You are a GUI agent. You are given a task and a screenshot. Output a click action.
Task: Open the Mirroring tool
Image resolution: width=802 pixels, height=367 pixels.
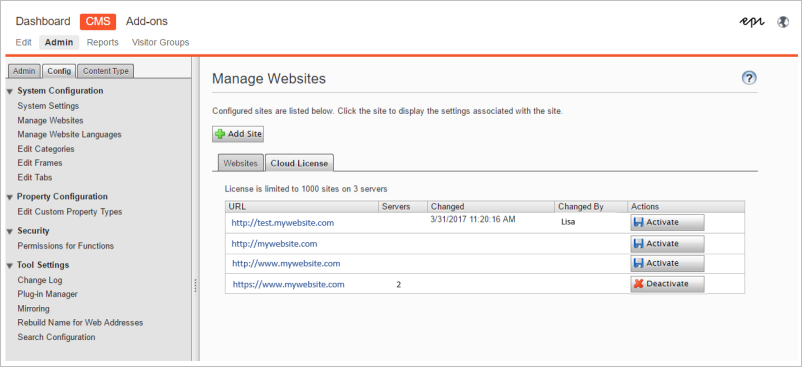(x=33, y=309)
